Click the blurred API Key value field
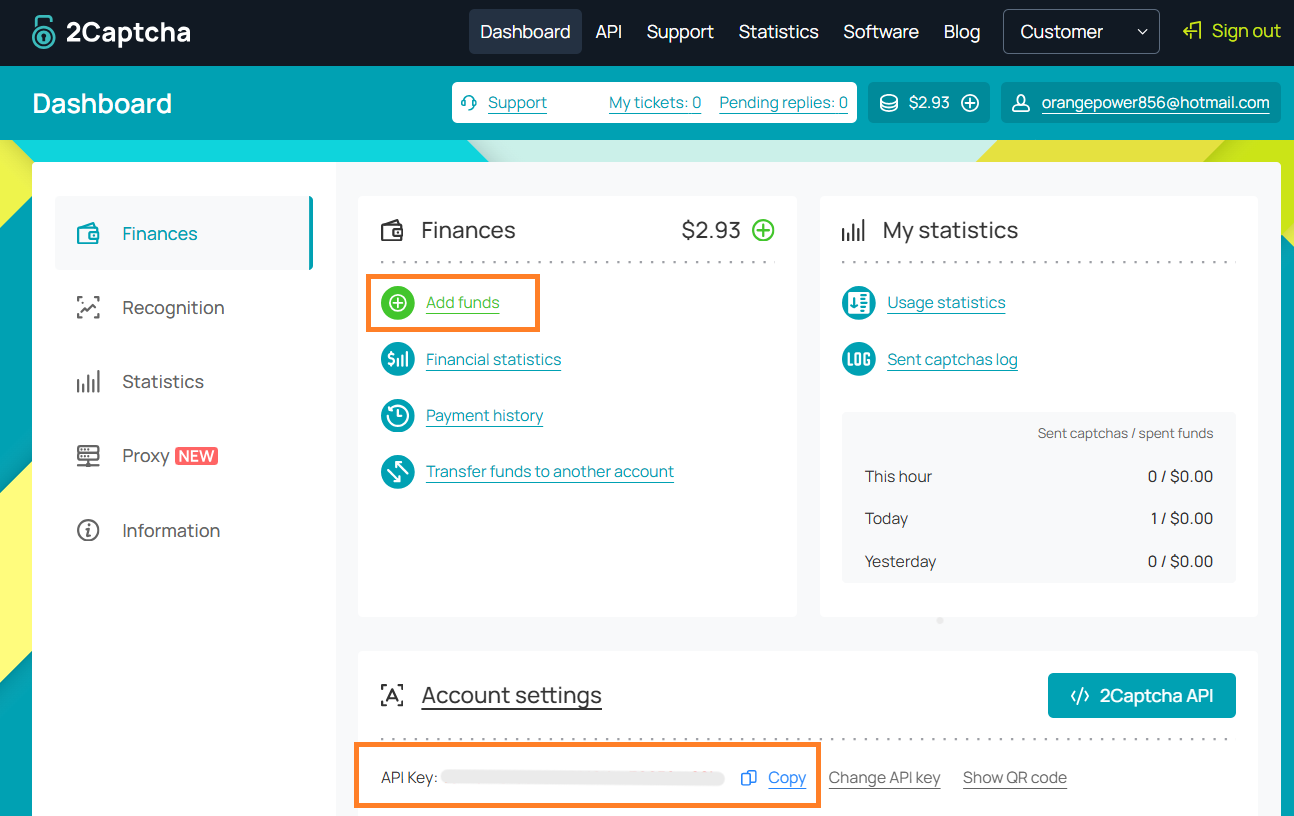 pyautogui.click(x=583, y=778)
